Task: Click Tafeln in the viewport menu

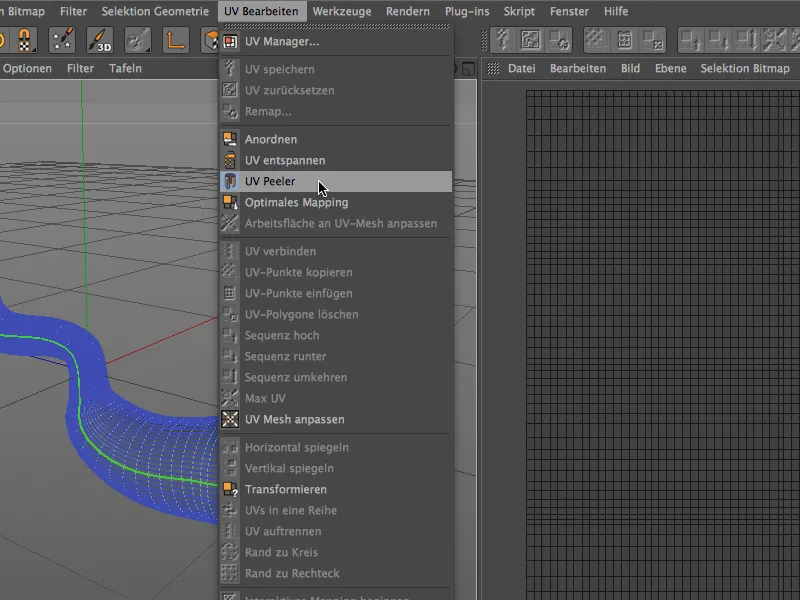Action: click(125, 68)
